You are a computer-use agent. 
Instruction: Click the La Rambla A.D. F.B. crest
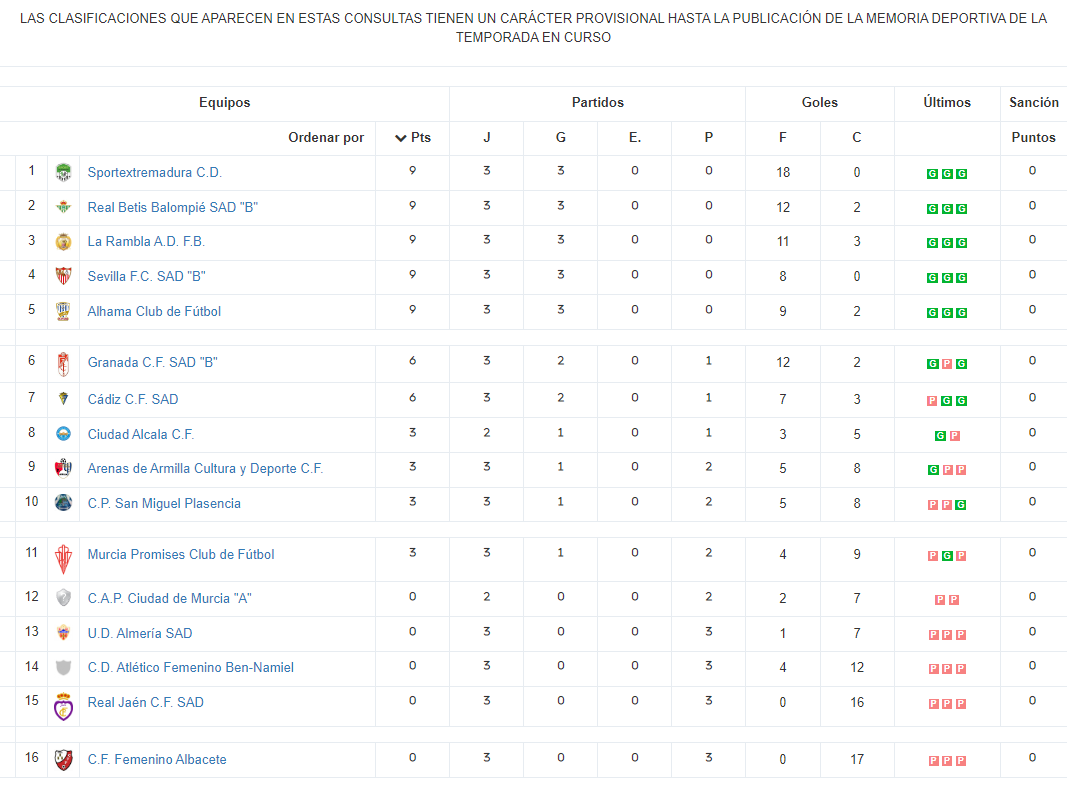63,241
